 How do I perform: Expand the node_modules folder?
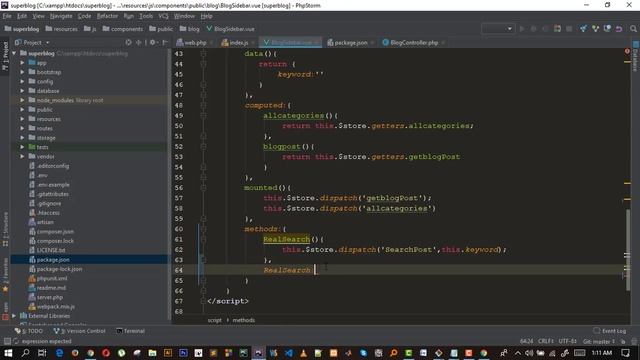(x=22, y=100)
